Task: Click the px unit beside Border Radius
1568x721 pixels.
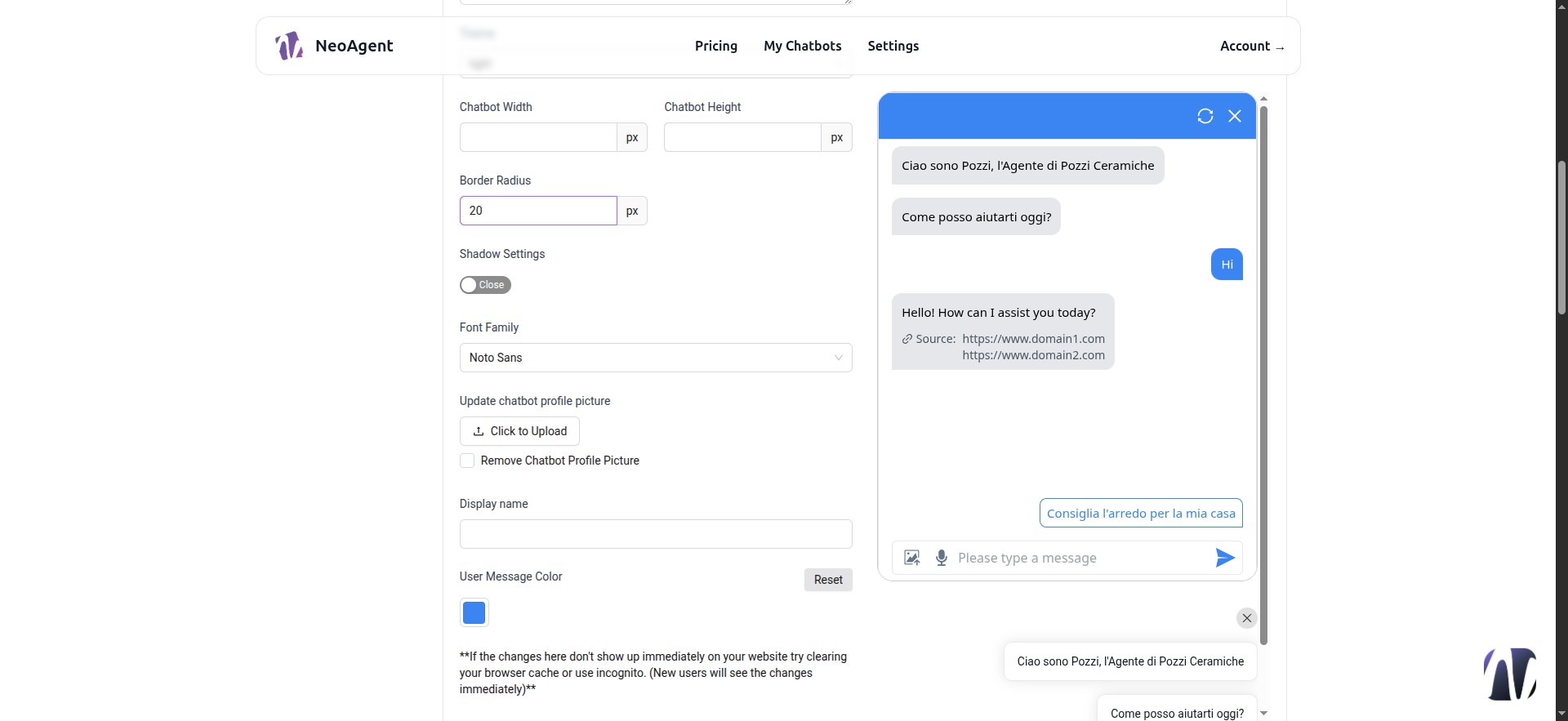Action: tap(632, 211)
